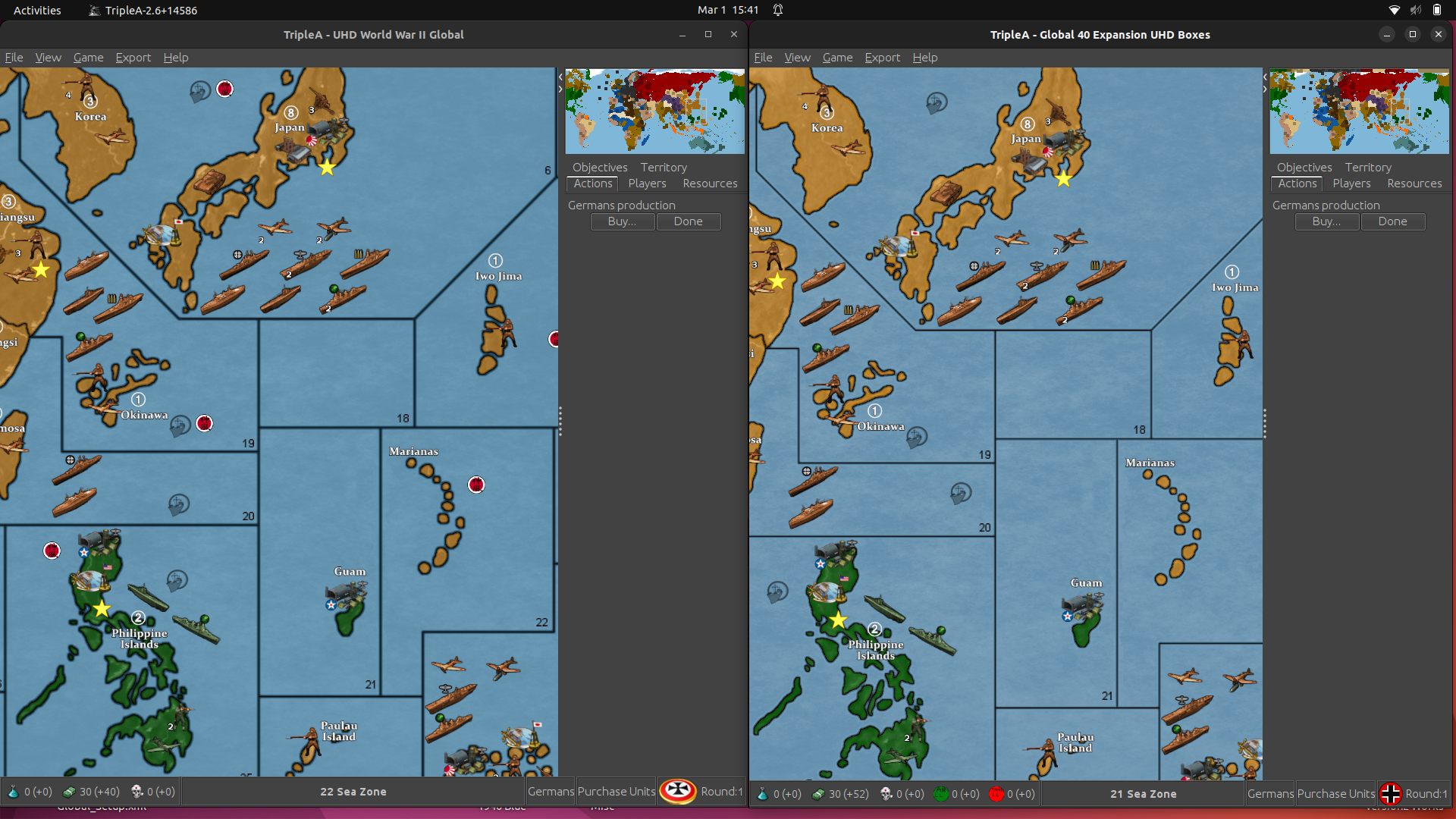Click Philippine Islands star in left map
Screen dimensions: 1456x819
(x=102, y=608)
